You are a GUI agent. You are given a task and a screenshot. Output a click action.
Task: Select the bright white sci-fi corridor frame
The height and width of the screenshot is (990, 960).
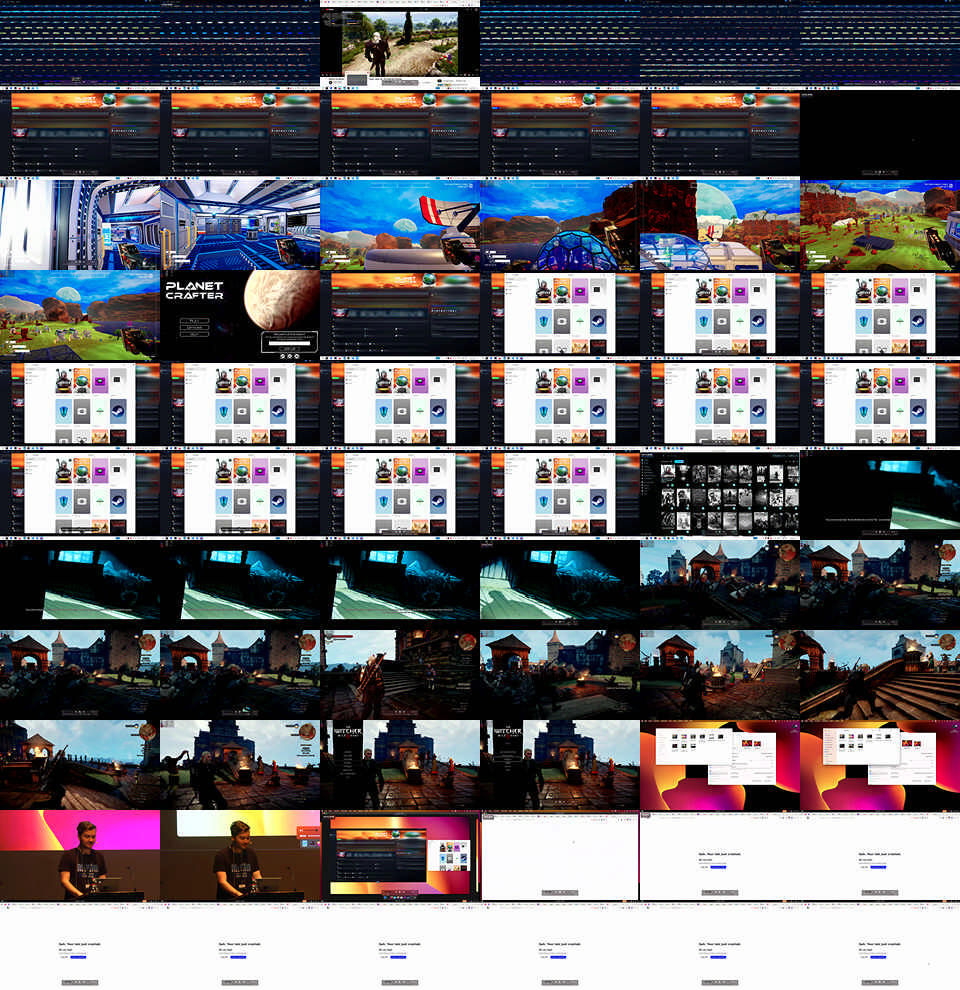pos(80,225)
